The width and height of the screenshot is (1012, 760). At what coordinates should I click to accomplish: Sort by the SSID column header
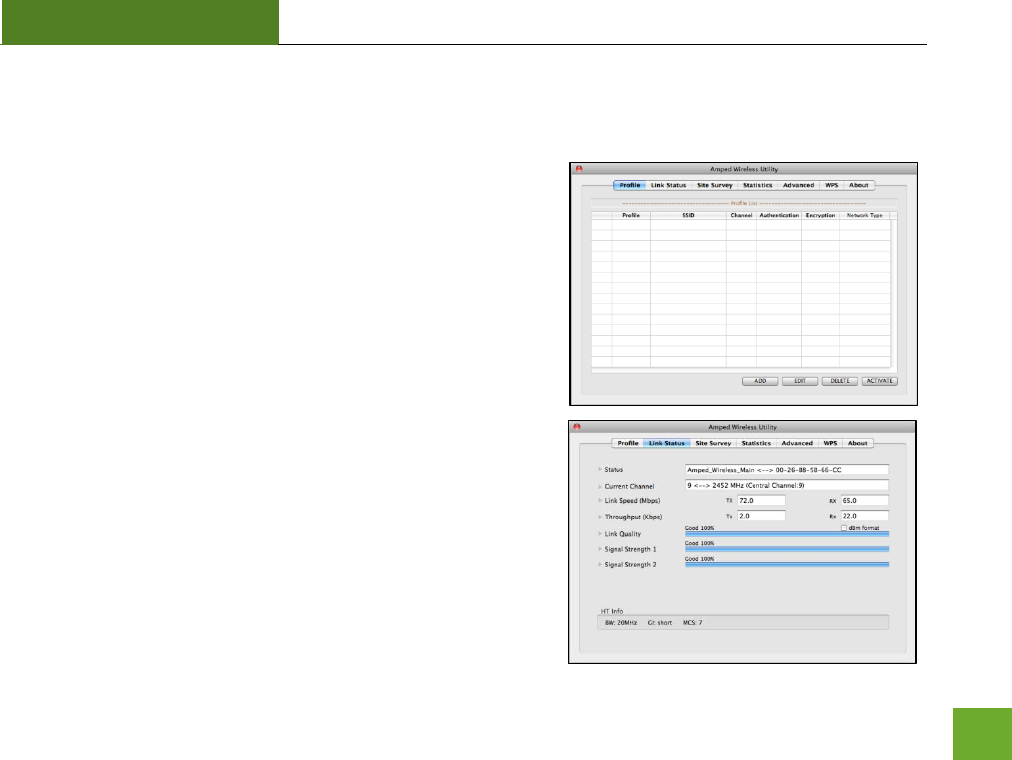(x=688, y=215)
